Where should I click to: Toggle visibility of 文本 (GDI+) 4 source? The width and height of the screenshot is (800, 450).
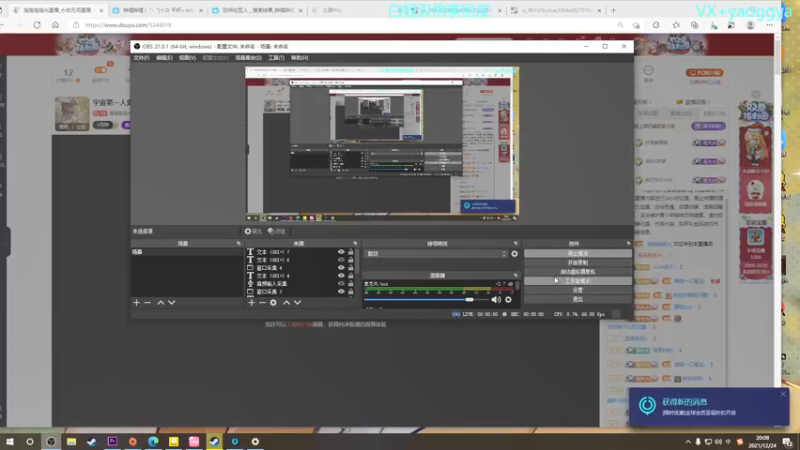(341, 276)
